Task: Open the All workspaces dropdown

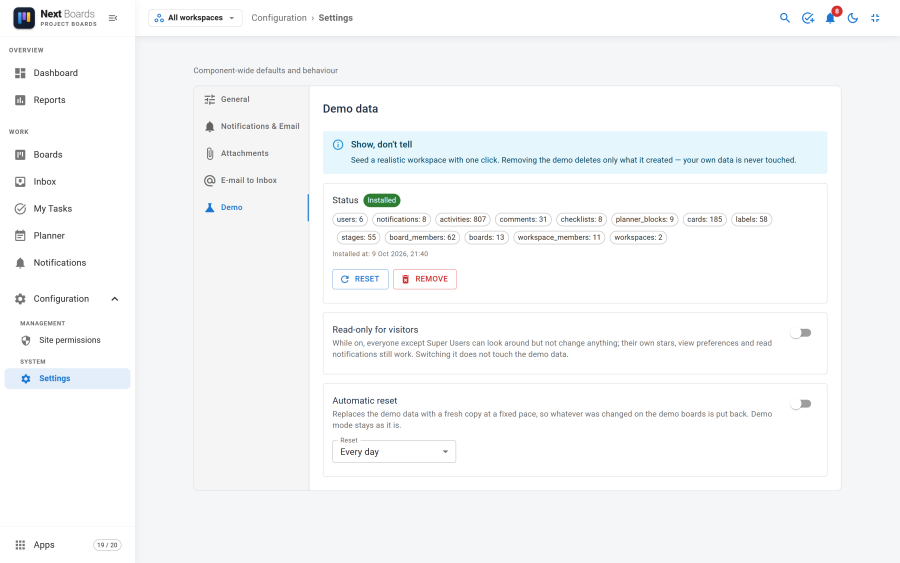Action: 195,18
